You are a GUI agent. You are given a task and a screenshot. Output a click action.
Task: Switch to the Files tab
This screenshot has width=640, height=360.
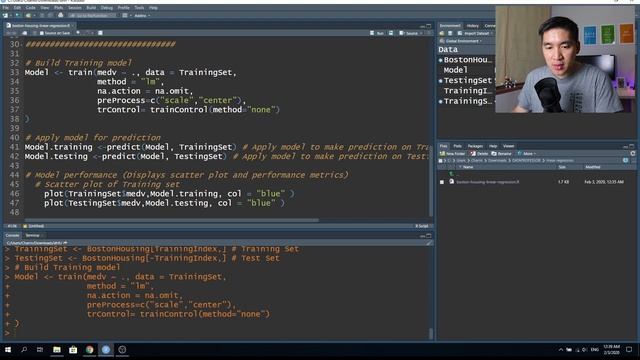(x=443, y=146)
